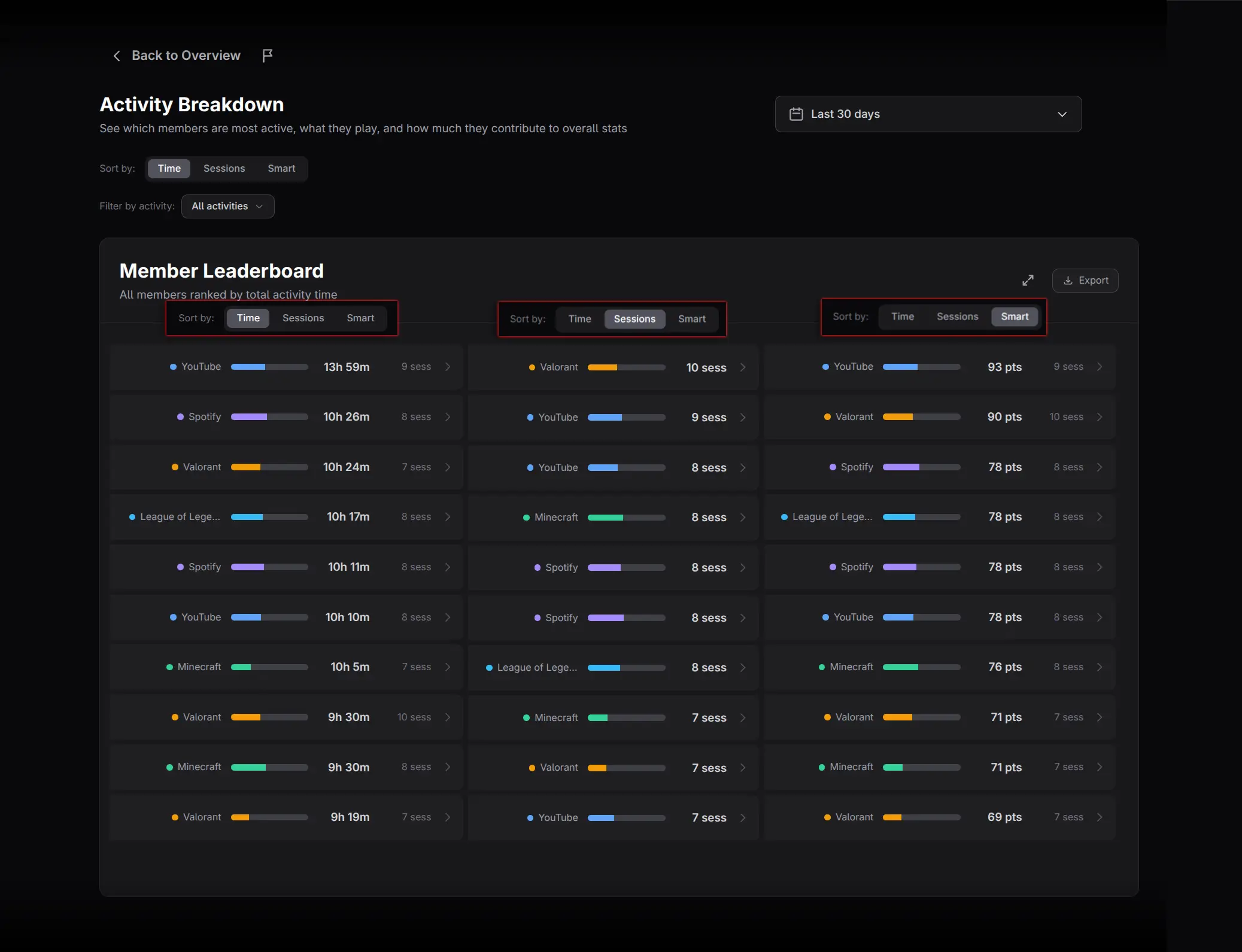Click the dropdown arrow in the Last 30 days box
Image resolution: width=1242 pixels, height=952 pixels.
pyautogui.click(x=1062, y=114)
